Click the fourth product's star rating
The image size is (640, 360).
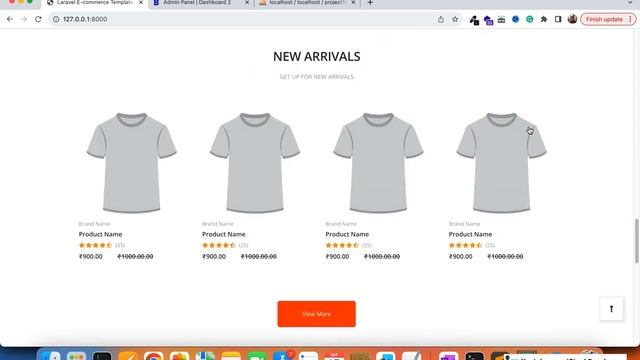(465, 245)
